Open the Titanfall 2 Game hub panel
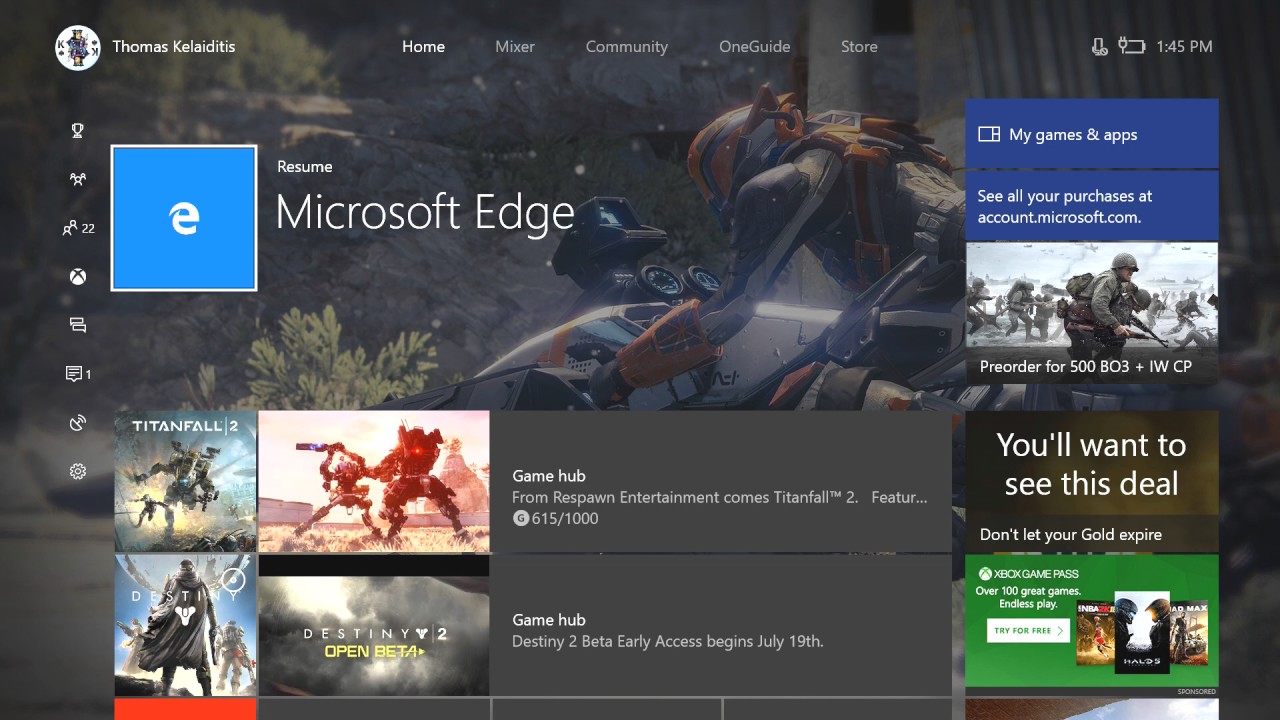Screen dimensions: 1280x720 721,480
